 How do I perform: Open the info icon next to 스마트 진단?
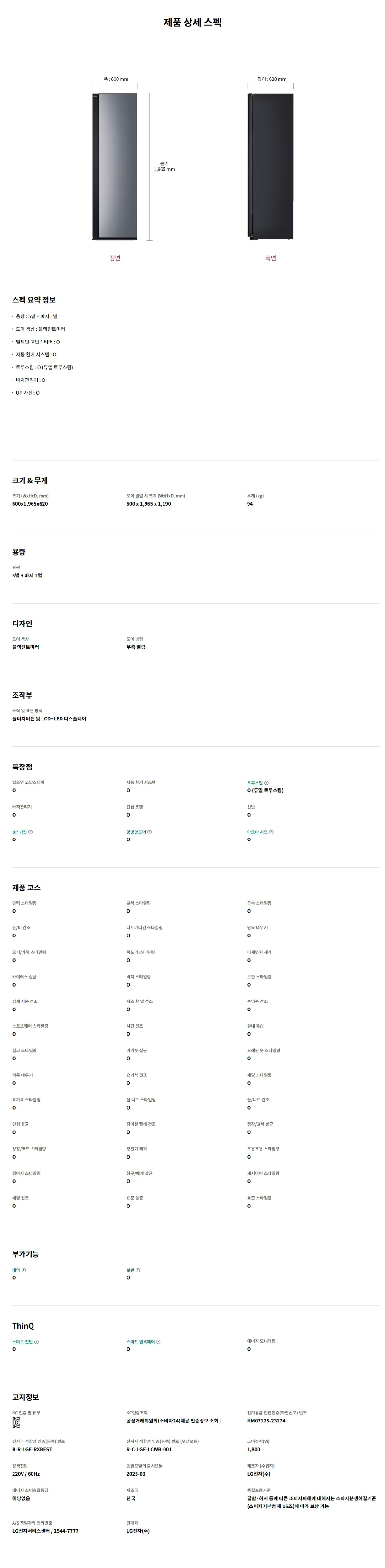tap(37, 1342)
